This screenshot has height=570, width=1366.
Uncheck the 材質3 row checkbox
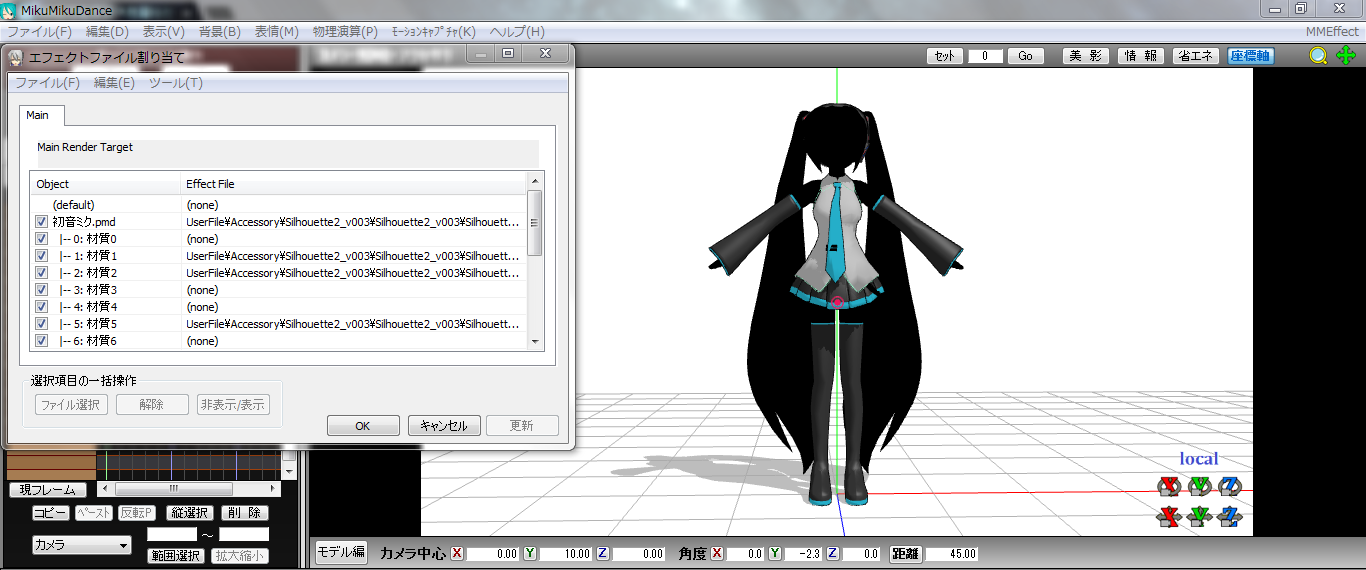click(x=41, y=289)
